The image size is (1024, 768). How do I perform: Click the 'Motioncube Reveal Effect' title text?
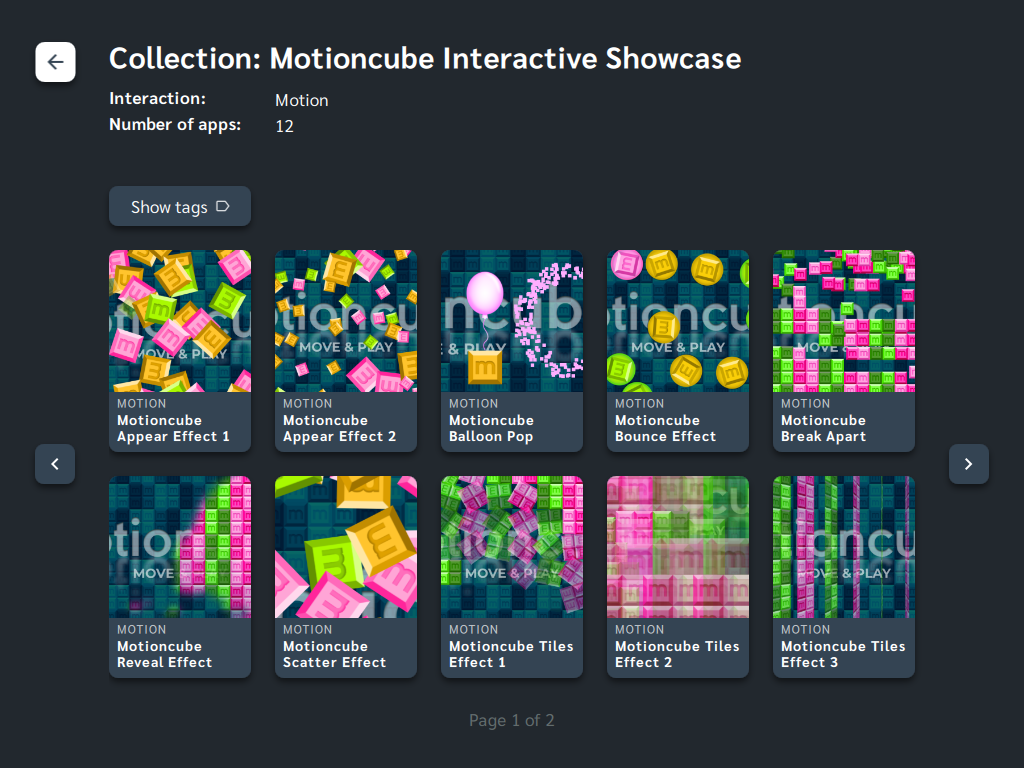[164, 654]
